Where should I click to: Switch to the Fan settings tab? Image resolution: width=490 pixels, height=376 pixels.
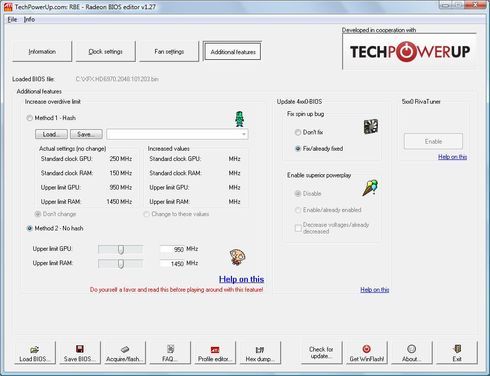pyautogui.click(x=169, y=52)
